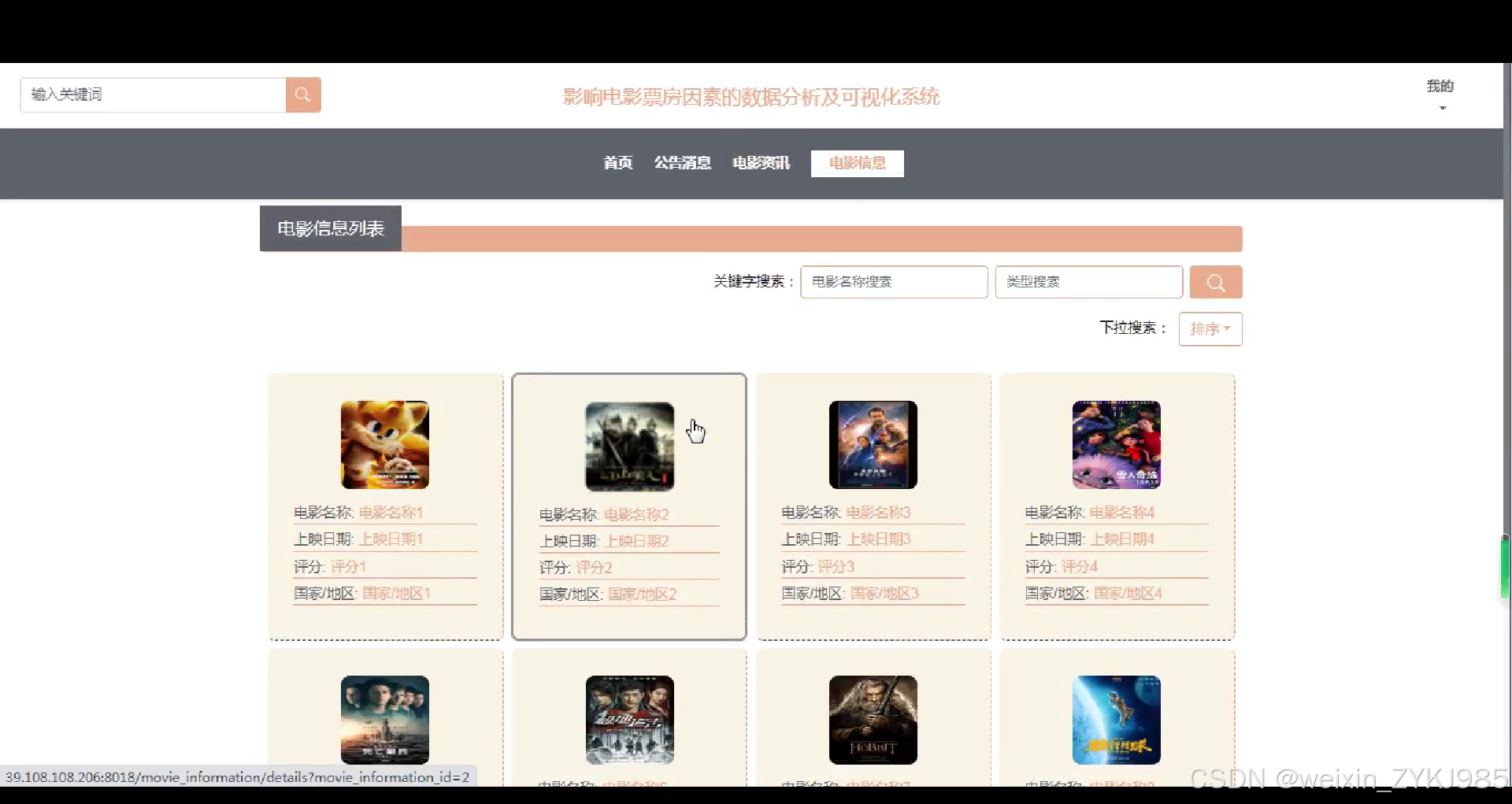Click the 电影信息列表 section header
The height and width of the screenshot is (804, 1512).
pyautogui.click(x=331, y=228)
